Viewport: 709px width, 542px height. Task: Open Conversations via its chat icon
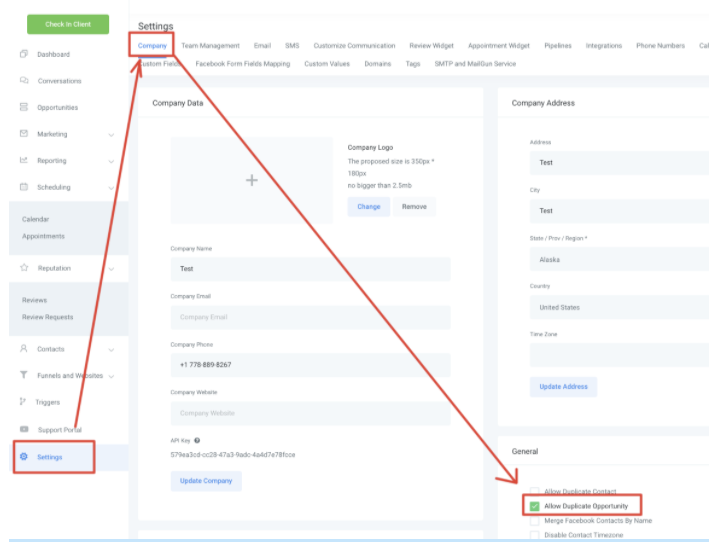click(x=24, y=81)
